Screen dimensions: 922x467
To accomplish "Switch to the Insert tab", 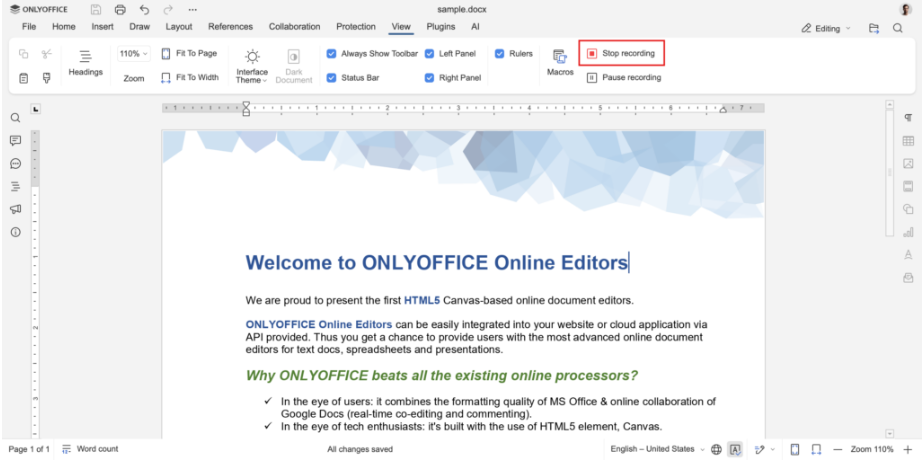I will click(102, 26).
